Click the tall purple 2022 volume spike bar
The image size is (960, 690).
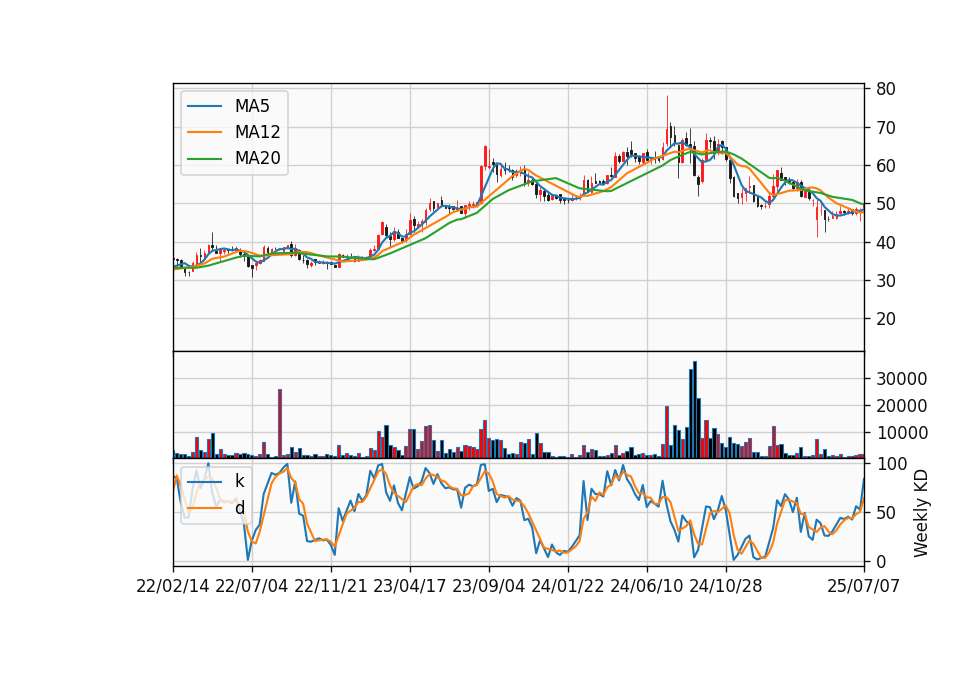coord(280,424)
